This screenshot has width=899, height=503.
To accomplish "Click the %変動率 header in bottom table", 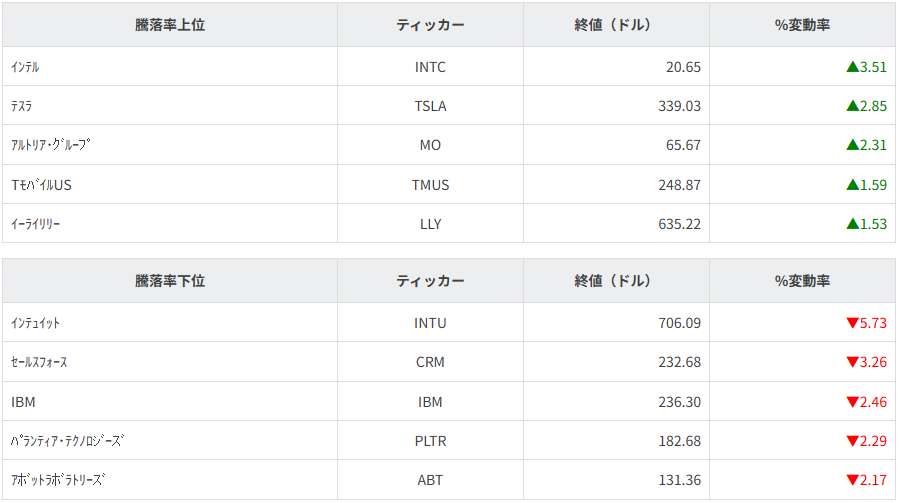I will [802, 281].
